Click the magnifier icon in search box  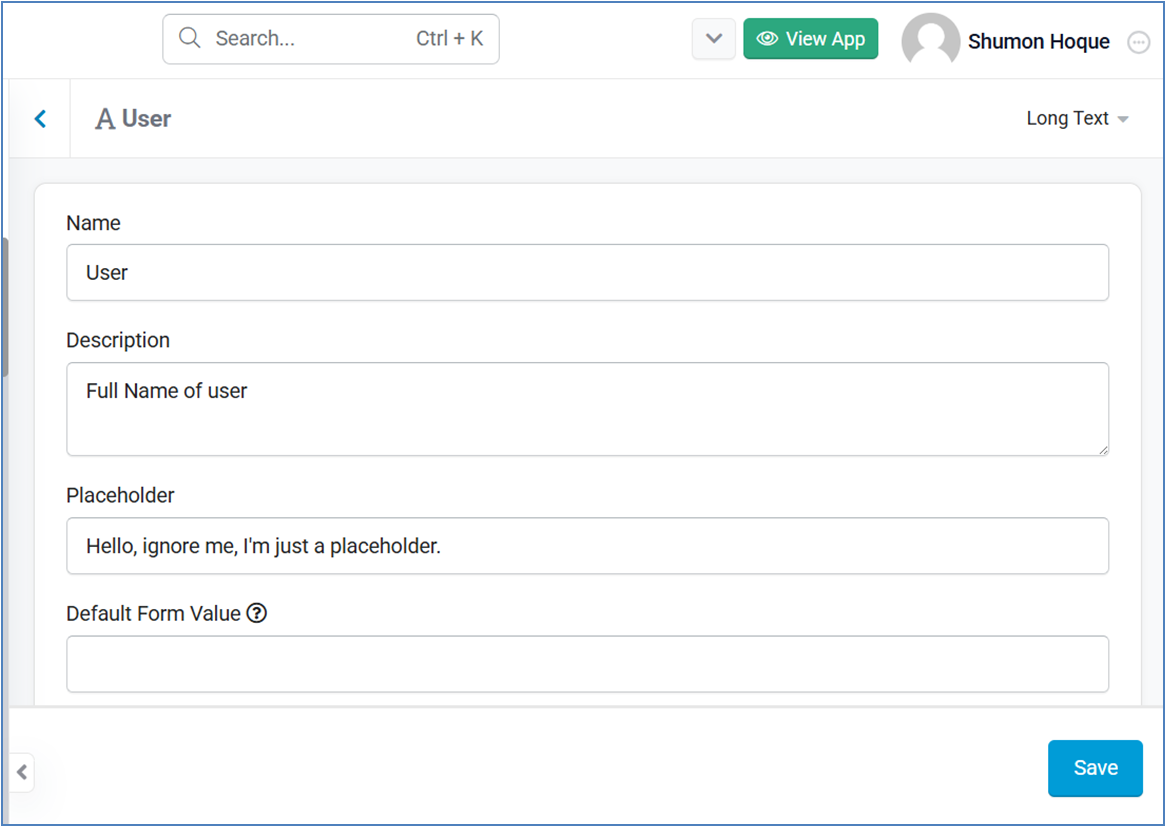(190, 38)
